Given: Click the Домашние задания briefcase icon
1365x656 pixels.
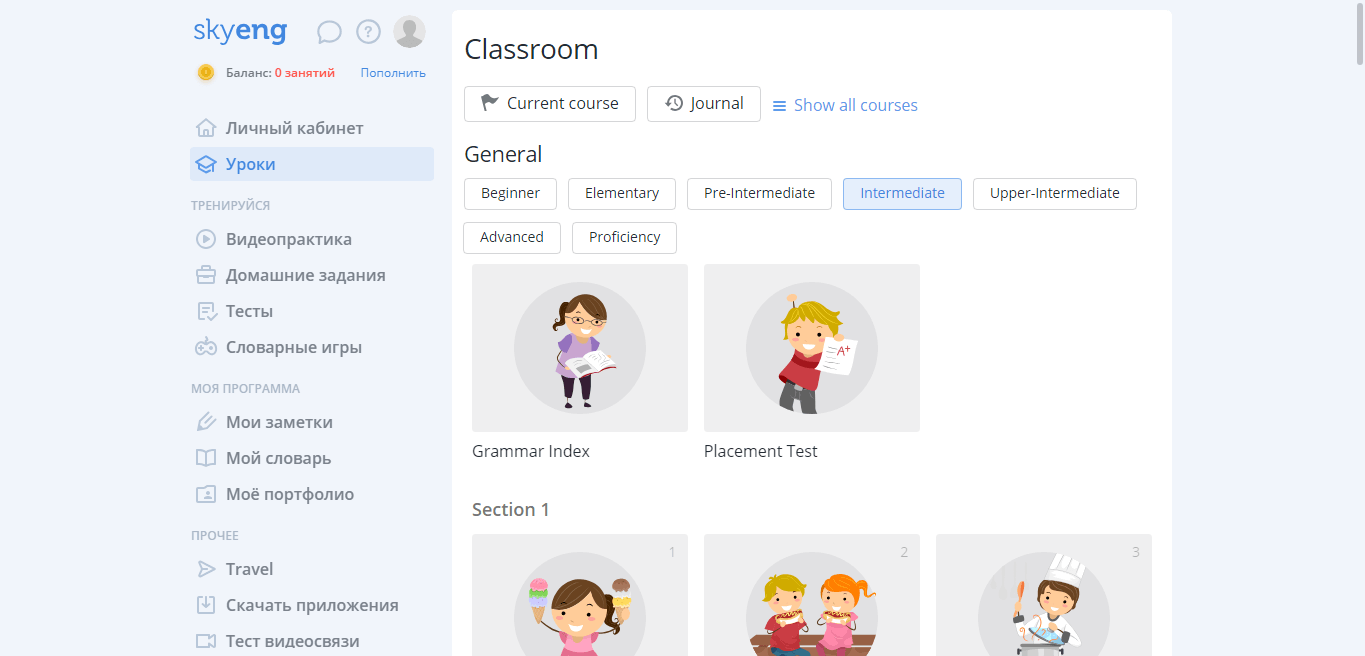Looking at the screenshot, I should 206,275.
